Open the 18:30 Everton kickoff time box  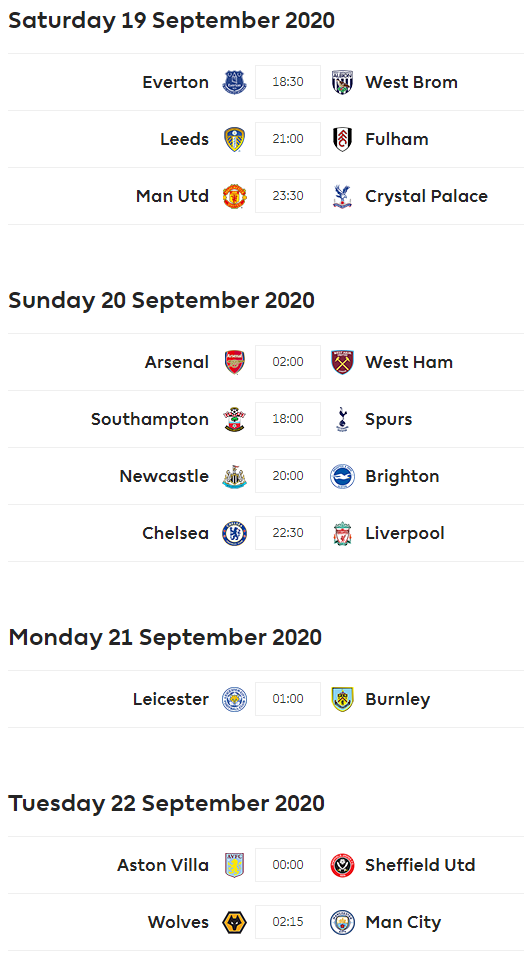pyautogui.click(x=288, y=82)
